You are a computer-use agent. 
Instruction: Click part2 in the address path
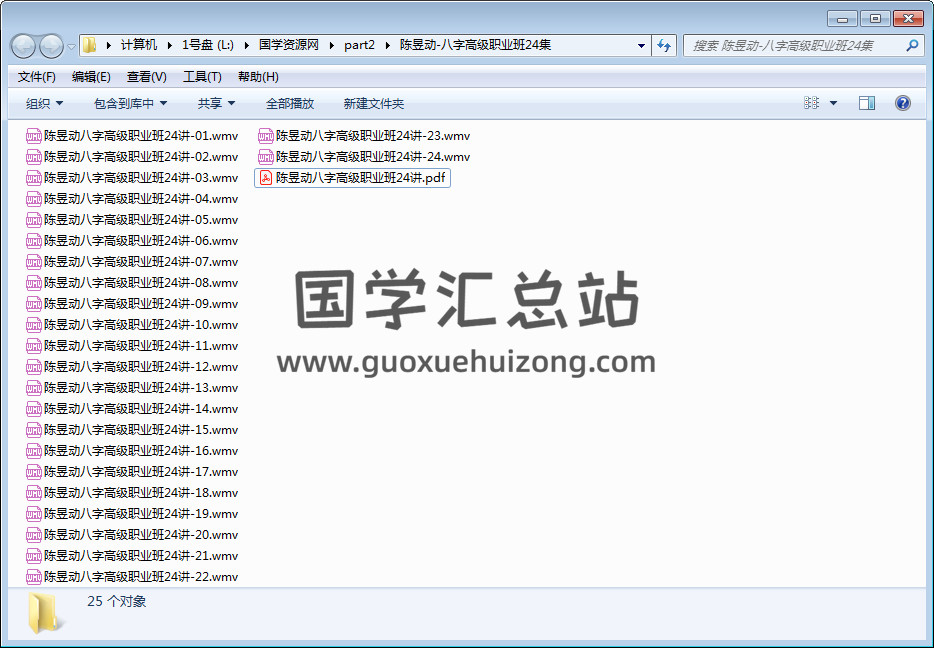359,45
